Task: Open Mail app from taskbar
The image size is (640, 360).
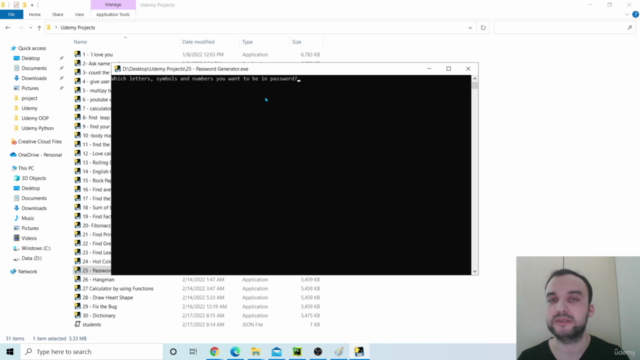Action: pyautogui.click(x=276, y=351)
